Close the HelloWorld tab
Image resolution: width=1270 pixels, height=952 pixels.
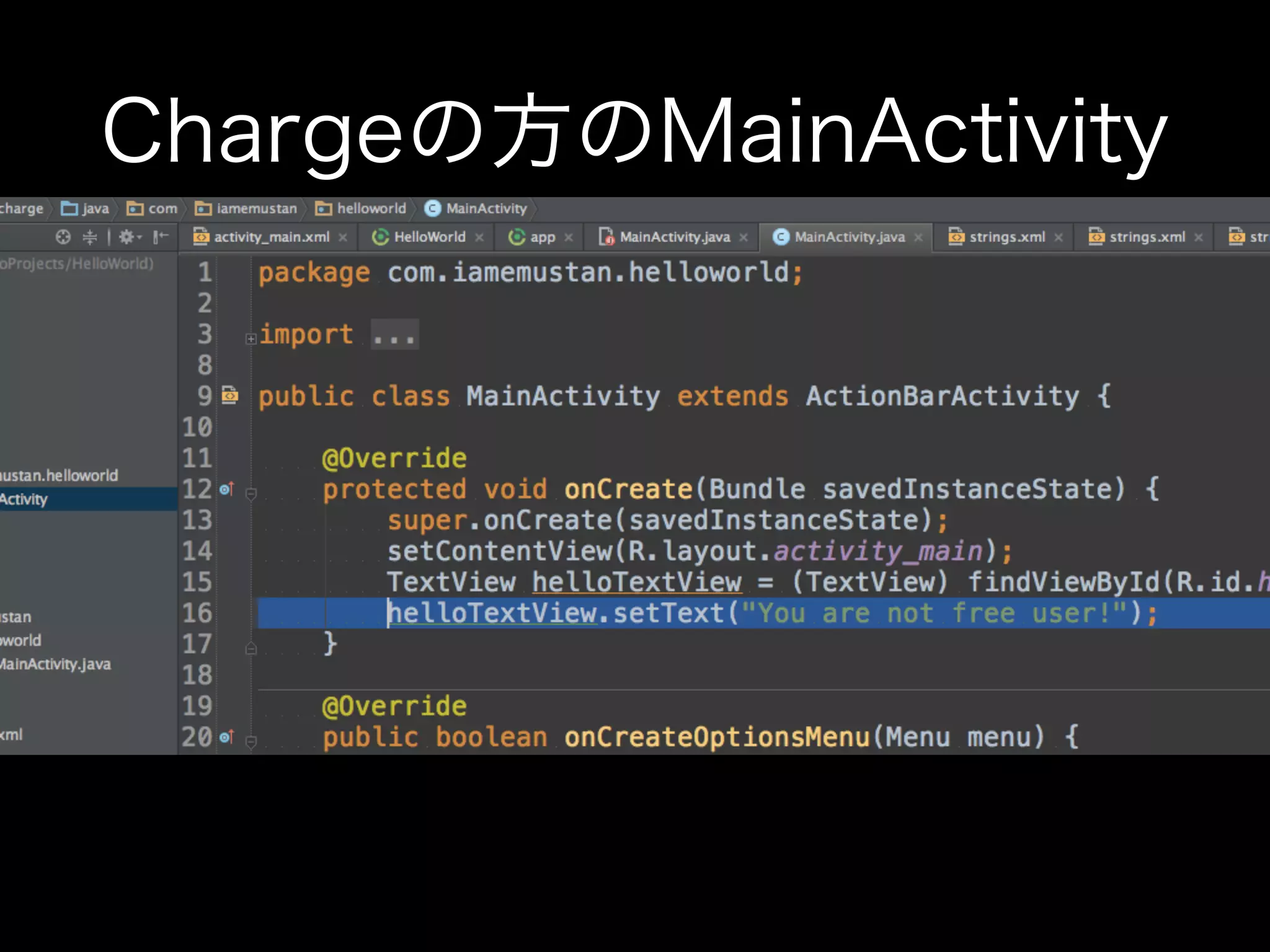pyautogui.click(x=479, y=237)
